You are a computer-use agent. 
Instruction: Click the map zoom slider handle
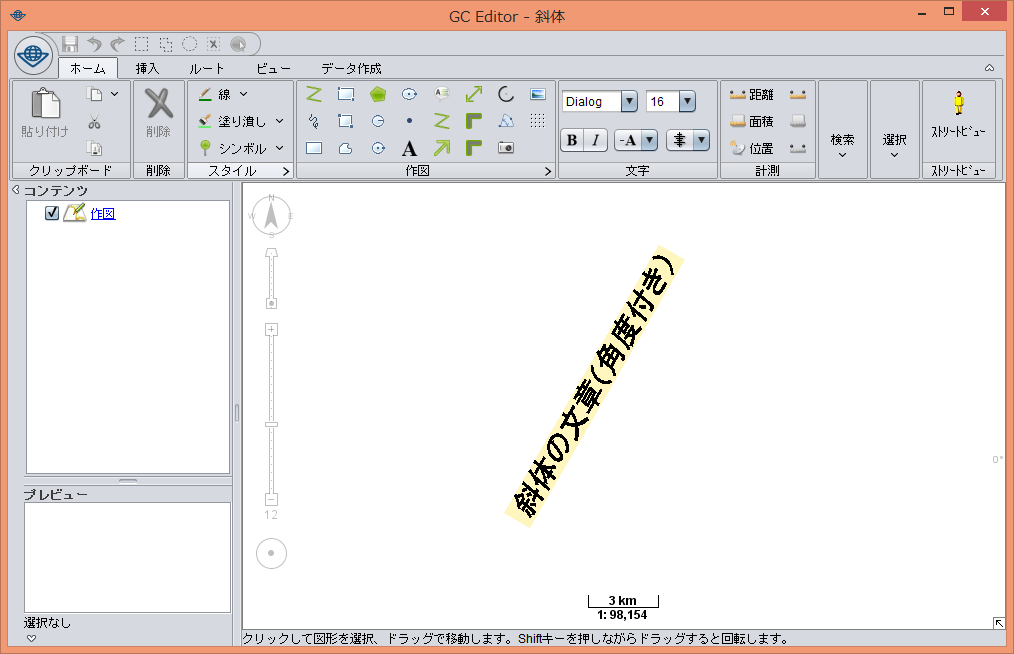point(272,424)
